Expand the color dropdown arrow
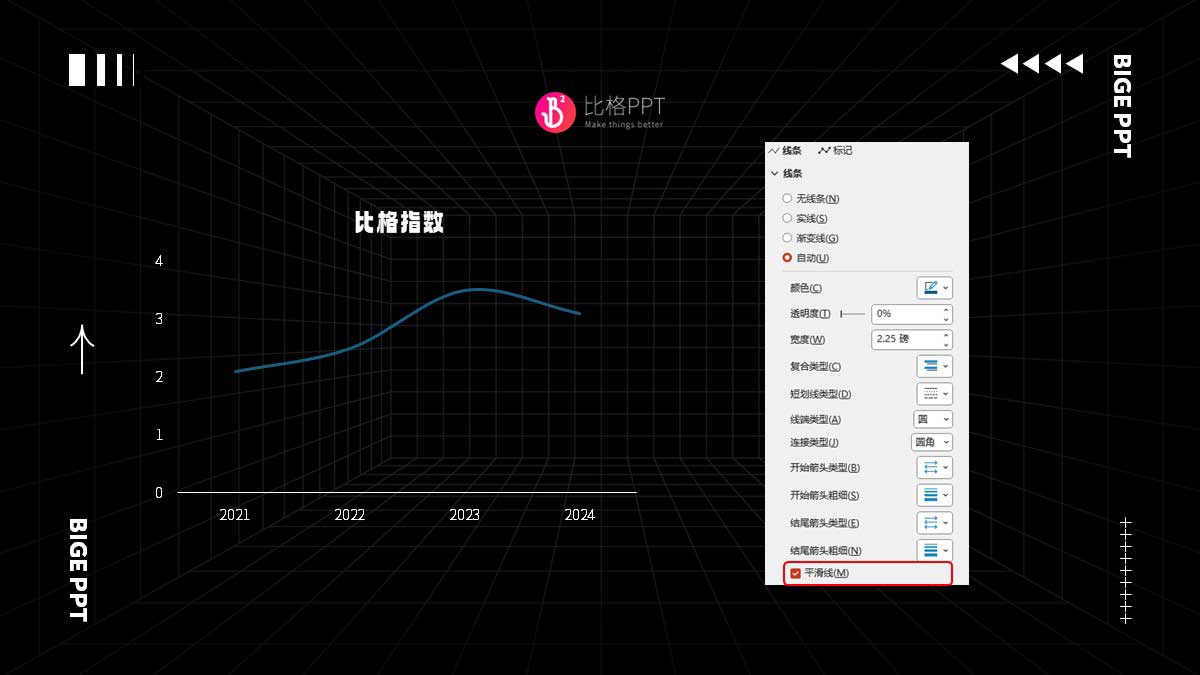The image size is (1200, 675). tap(946, 288)
